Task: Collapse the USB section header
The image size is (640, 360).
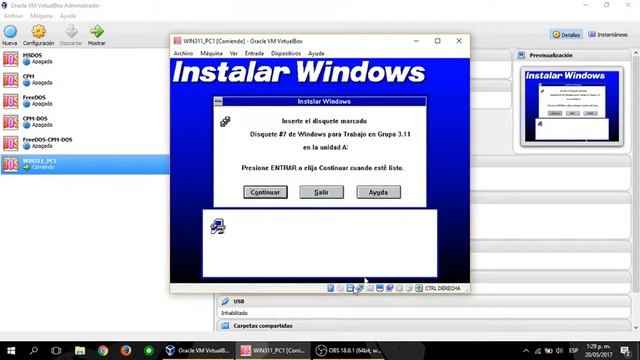Action: (424, 301)
